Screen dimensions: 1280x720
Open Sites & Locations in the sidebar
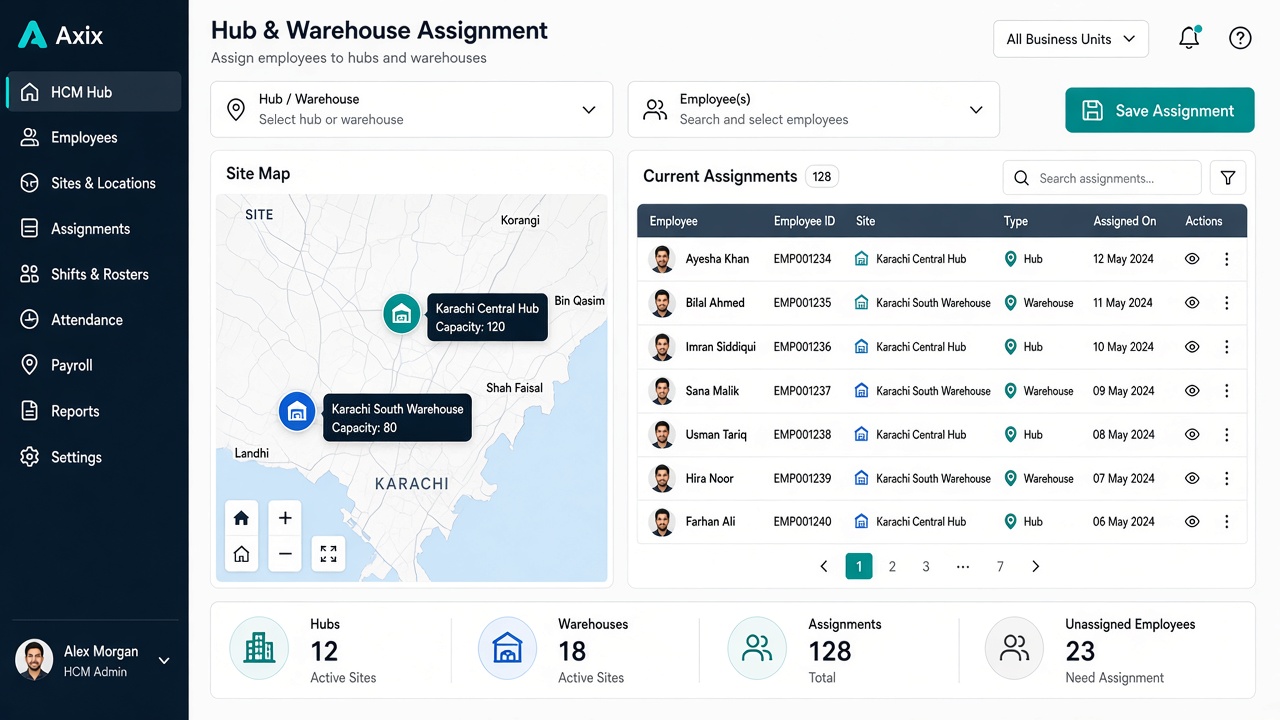(x=93, y=183)
